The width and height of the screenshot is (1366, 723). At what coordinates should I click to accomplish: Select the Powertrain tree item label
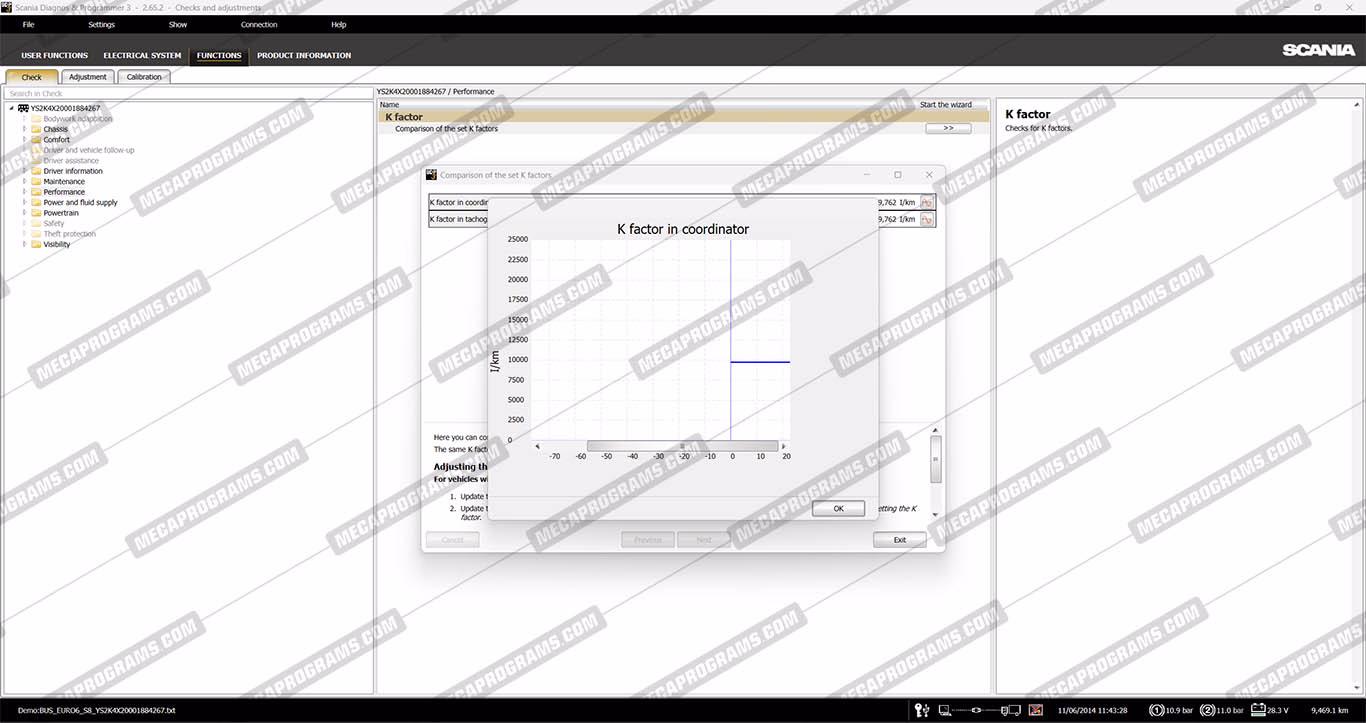pyautogui.click(x=61, y=213)
